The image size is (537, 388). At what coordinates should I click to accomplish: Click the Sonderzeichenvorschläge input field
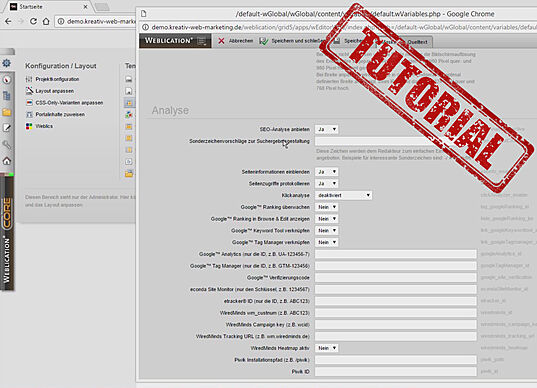[x=396, y=141]
